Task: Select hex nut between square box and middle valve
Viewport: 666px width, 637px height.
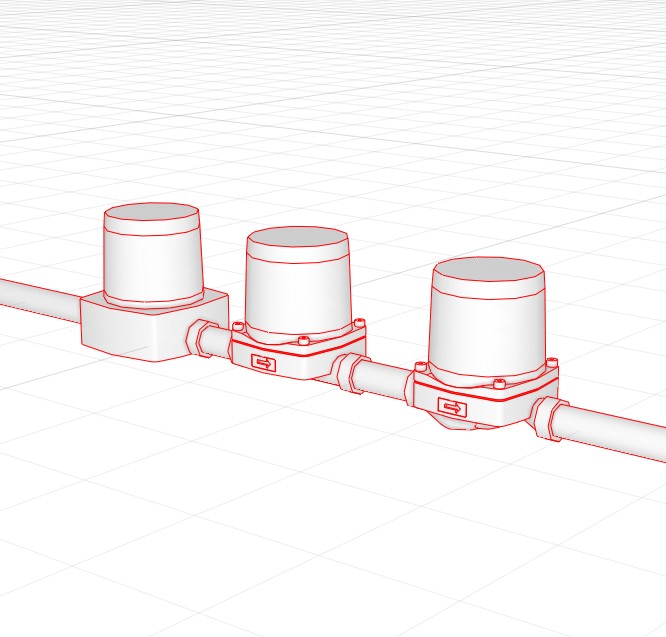Action: coord(199,338)
